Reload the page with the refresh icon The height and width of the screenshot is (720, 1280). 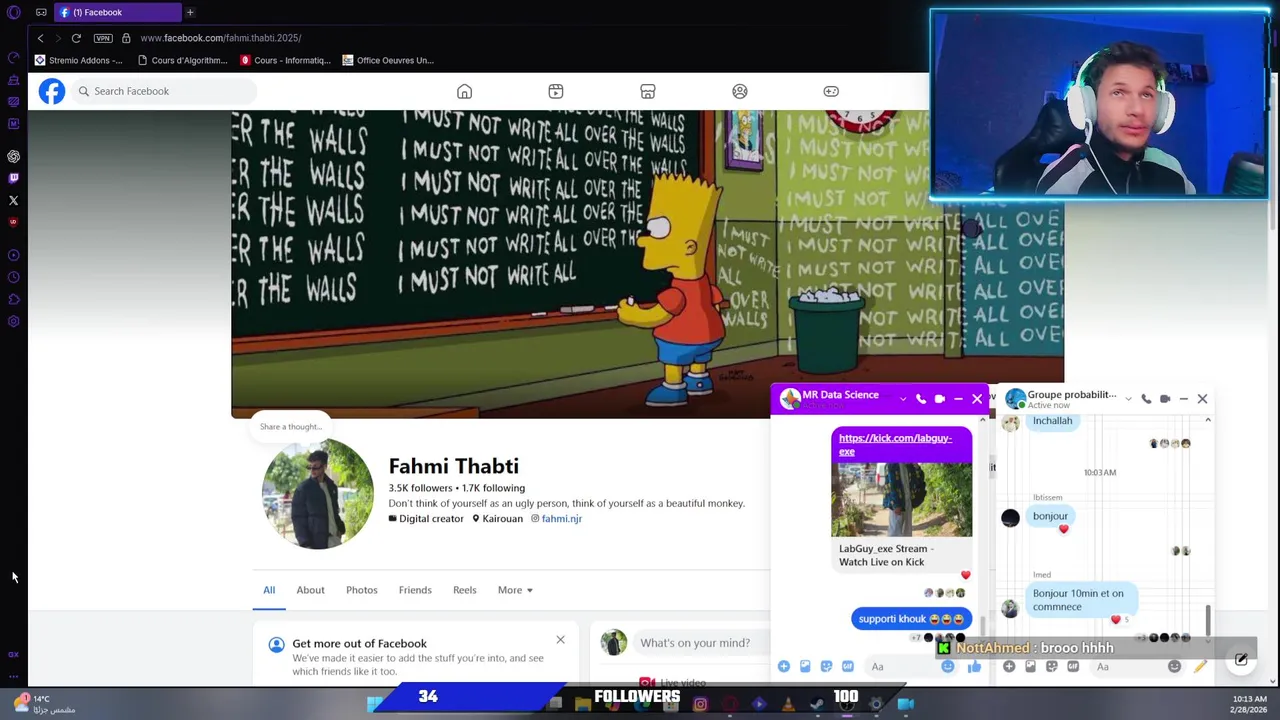point(76,38)
